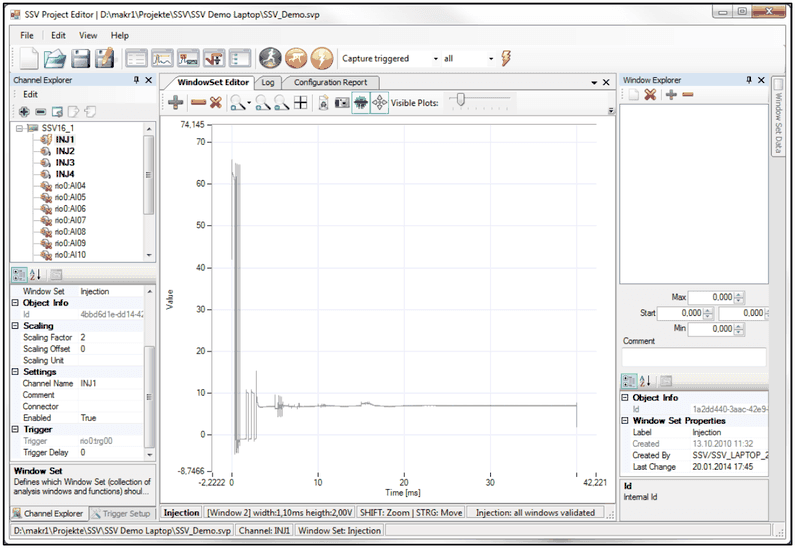The width and height of the screenshot is (795, 549).
Task: Open the View menu
Action: point(88,35)
